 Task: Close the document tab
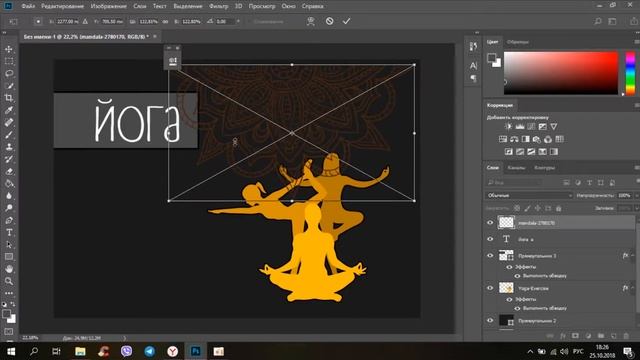pos(155,36)
